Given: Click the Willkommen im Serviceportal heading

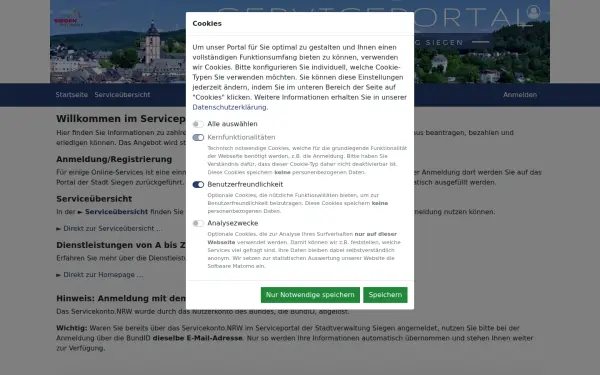Looking at the screenshot, I should [121, 119].
